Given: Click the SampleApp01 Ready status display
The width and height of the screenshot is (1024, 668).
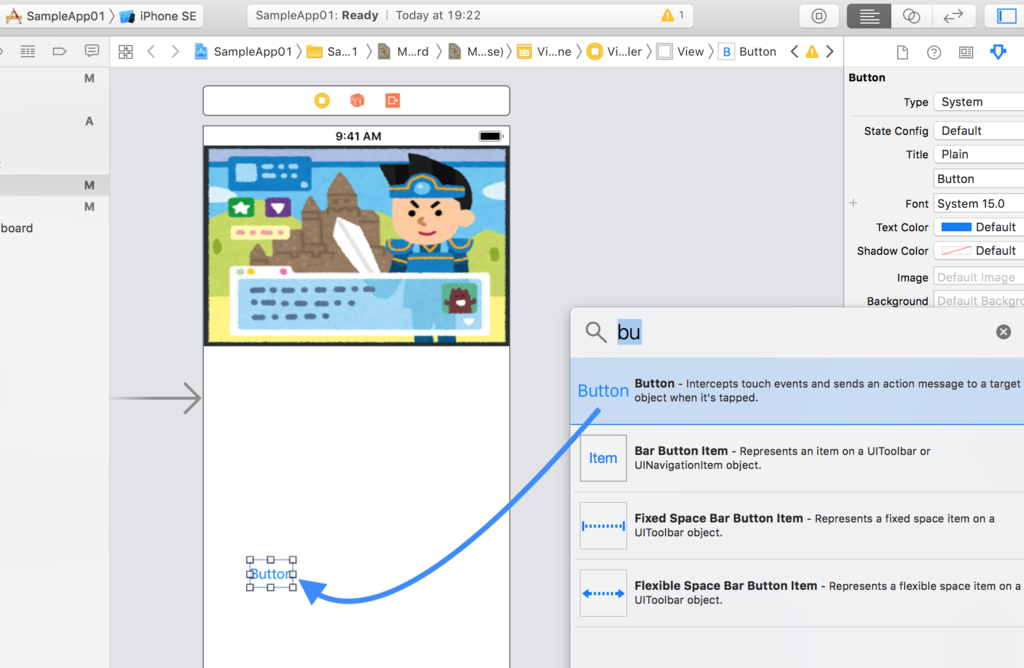Looking at the screenshot, I should click(x=470, y=15).
